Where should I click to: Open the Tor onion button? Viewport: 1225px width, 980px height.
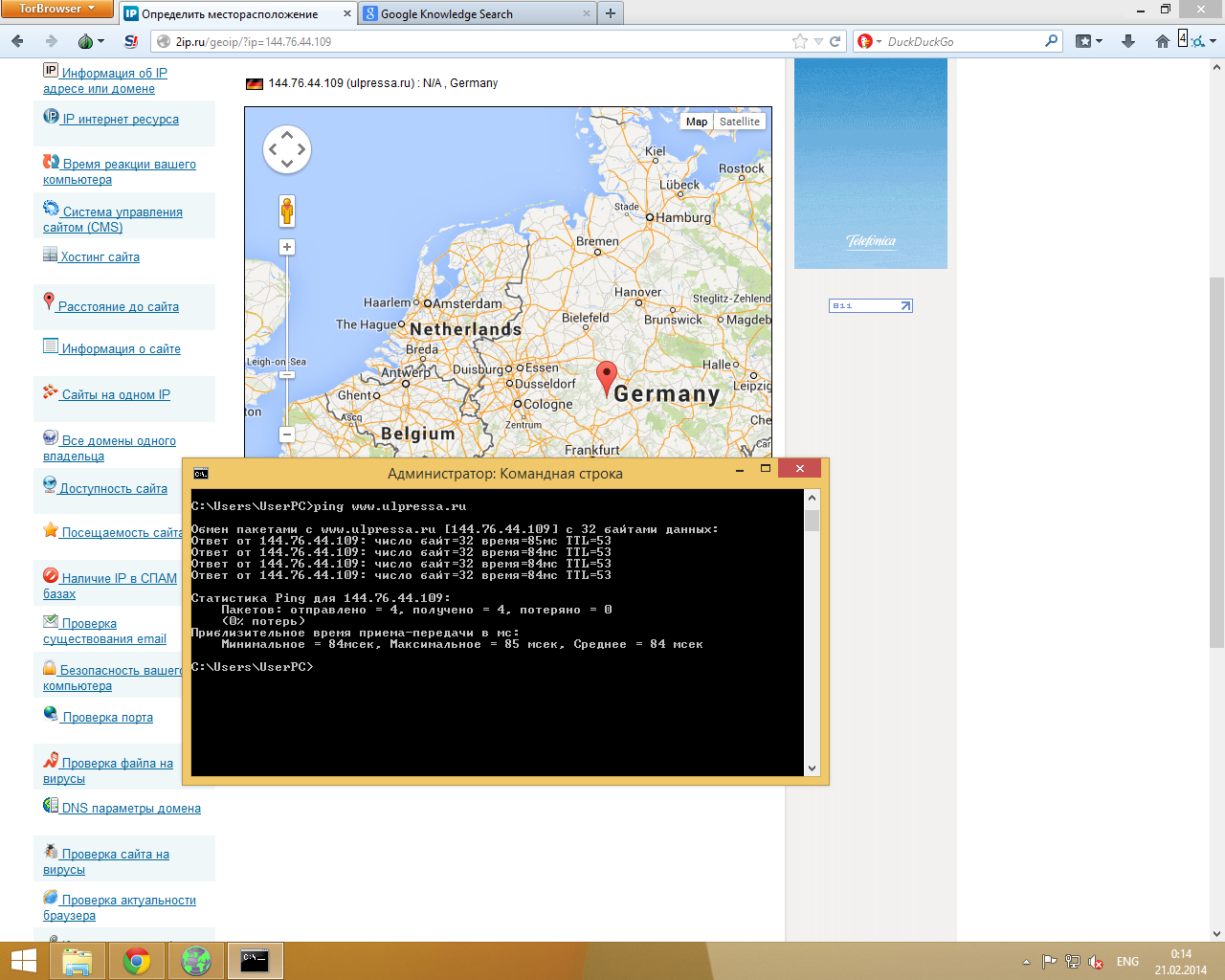85,41
